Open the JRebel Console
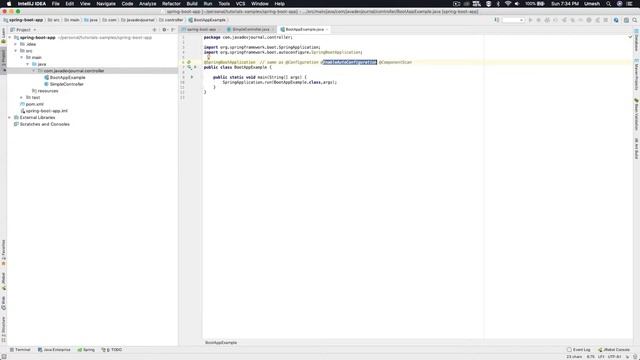This screenshot has height=360, width=640. (x=613, y=350)
